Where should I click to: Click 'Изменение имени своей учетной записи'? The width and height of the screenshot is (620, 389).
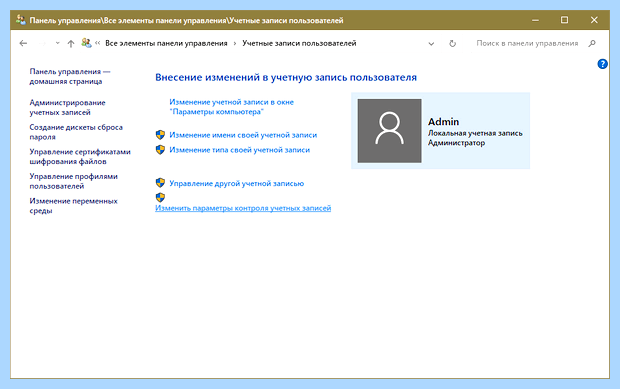243,135
